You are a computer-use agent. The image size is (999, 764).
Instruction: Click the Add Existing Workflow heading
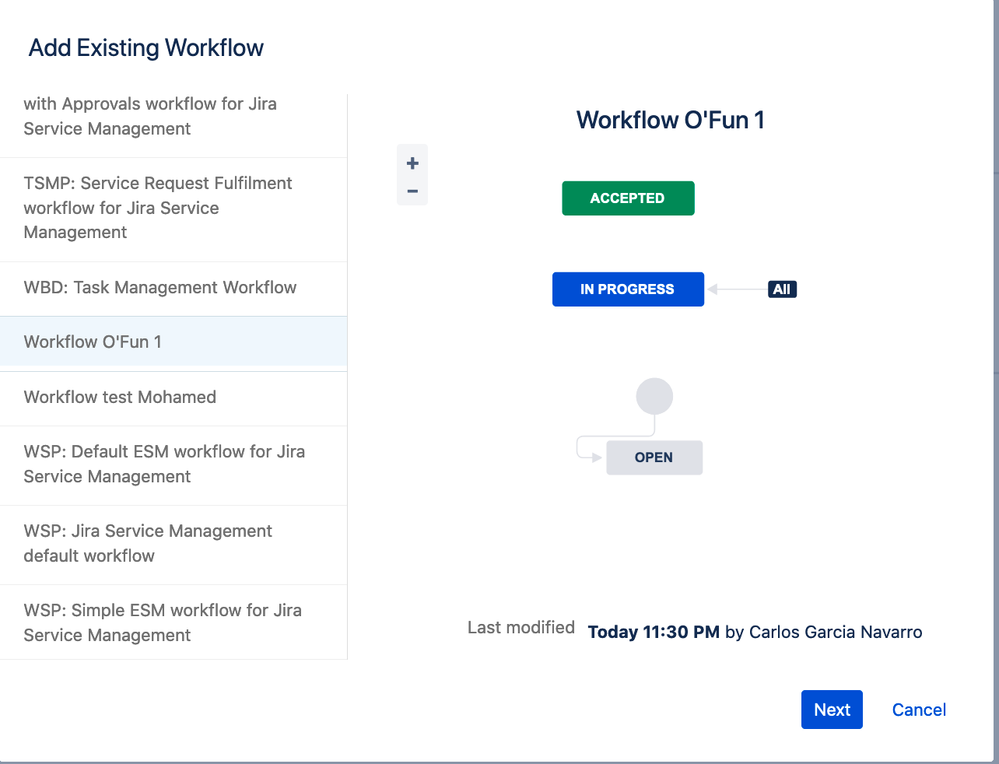[146, 48]
